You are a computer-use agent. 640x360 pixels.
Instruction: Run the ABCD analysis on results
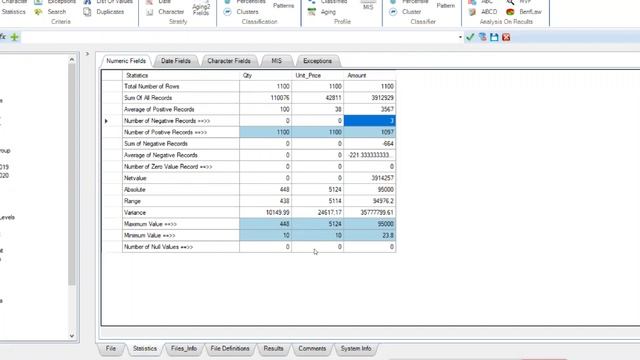pyautogui.click(x=484, y=12)
